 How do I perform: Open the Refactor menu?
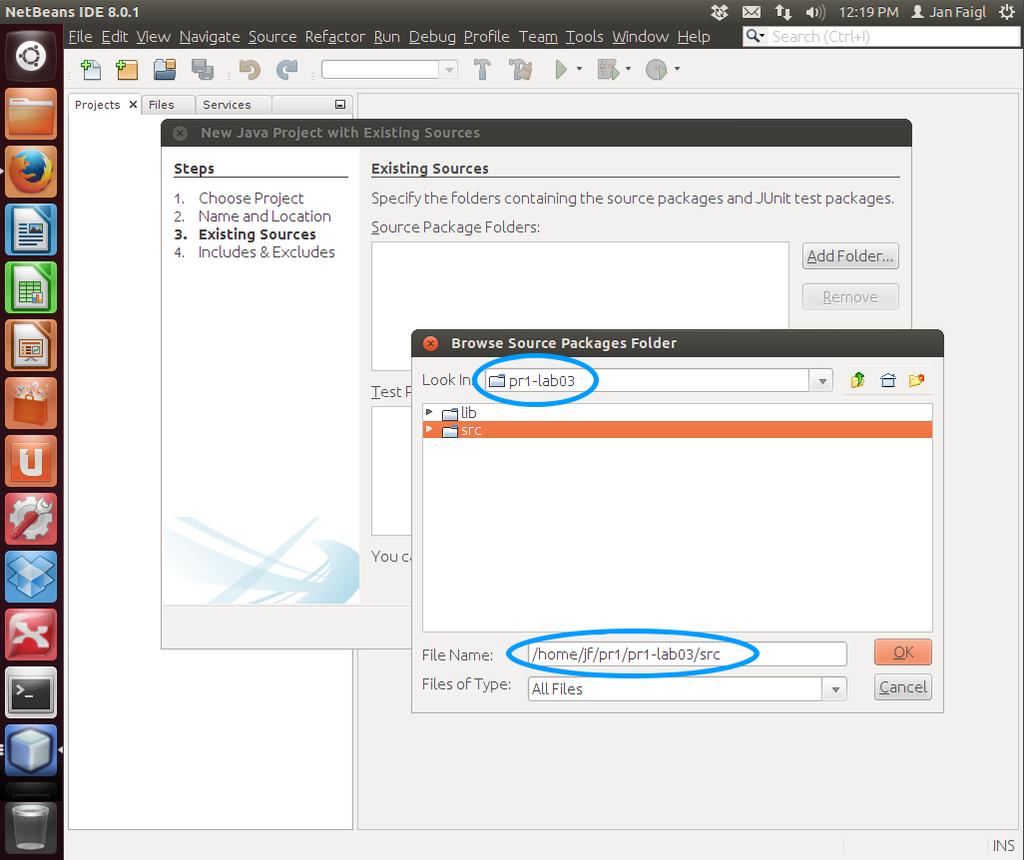coord(335,37)
